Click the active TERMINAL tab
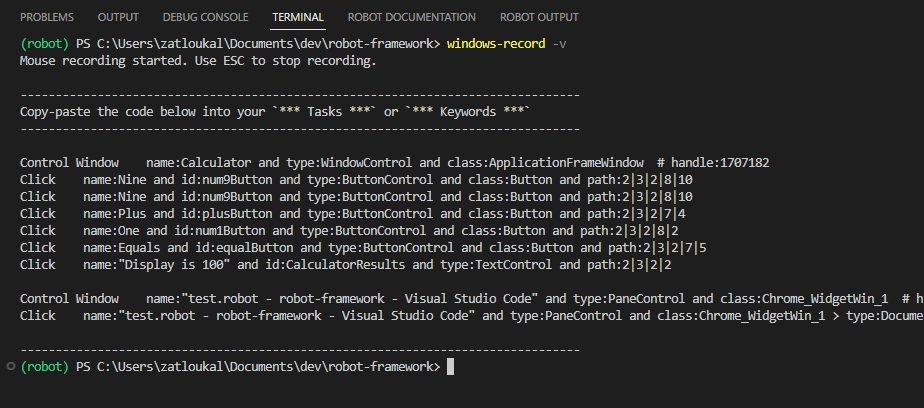Viewport: 924px width, 408px height. pyautogui.click(x=298, y=18)
